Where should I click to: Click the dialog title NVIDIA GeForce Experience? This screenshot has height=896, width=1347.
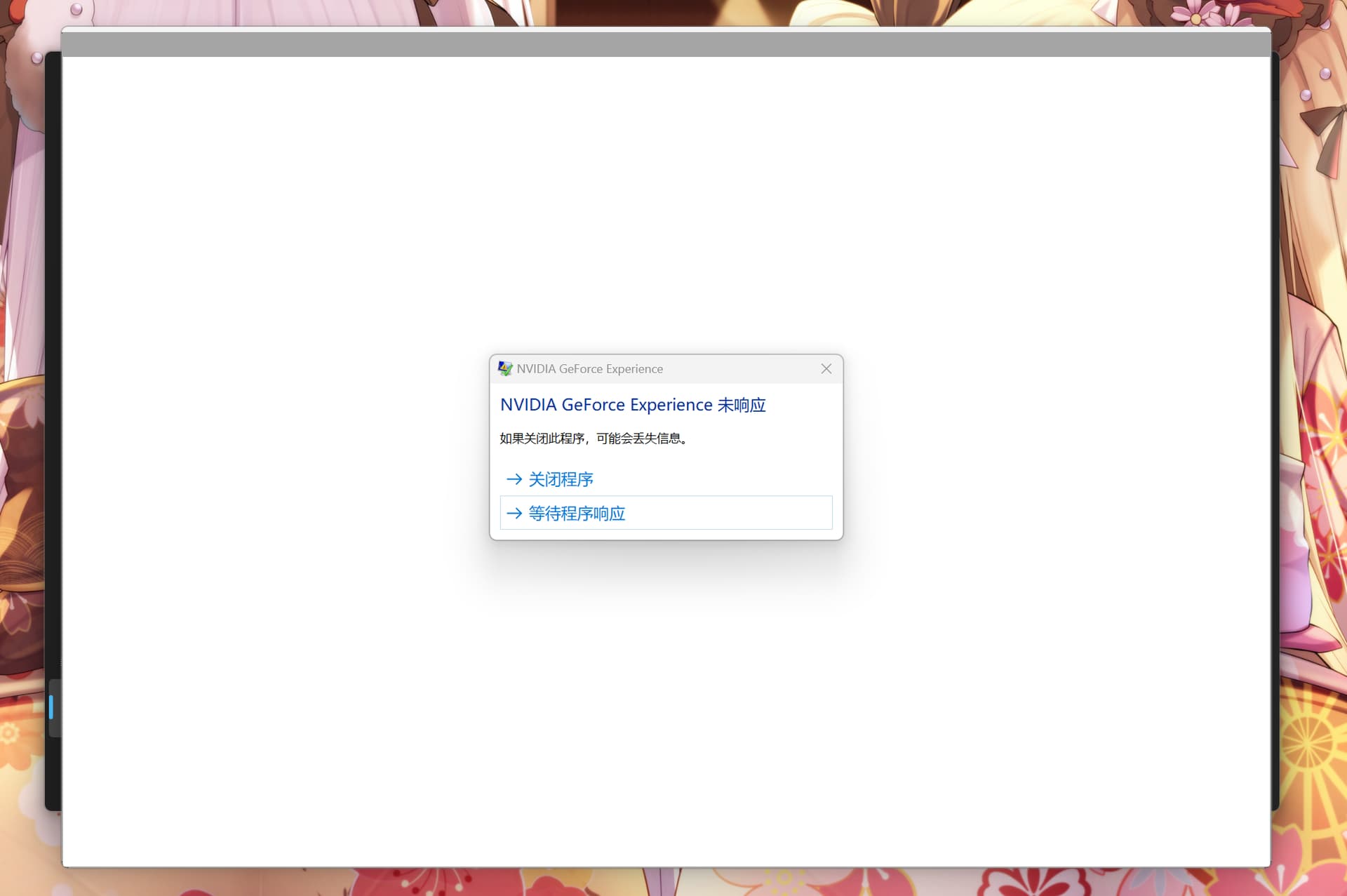tap(590, 369)
